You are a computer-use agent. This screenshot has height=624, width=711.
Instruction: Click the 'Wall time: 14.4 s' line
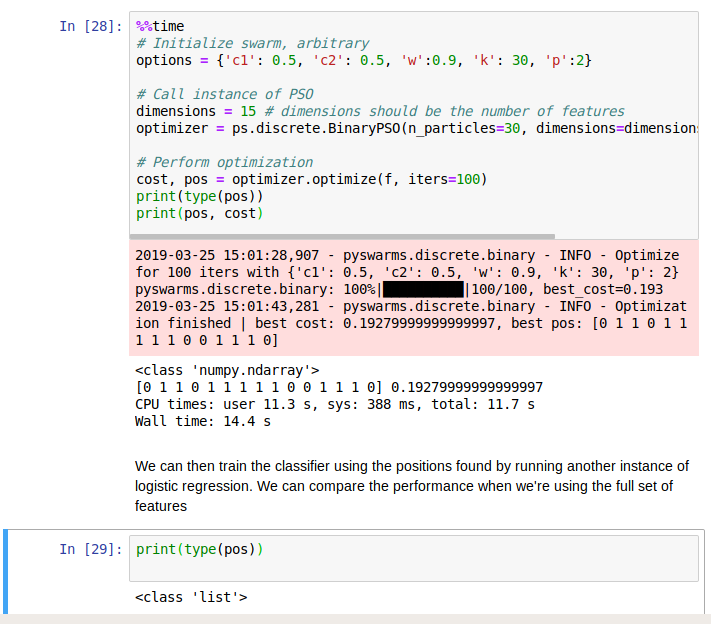pos(203,421)
